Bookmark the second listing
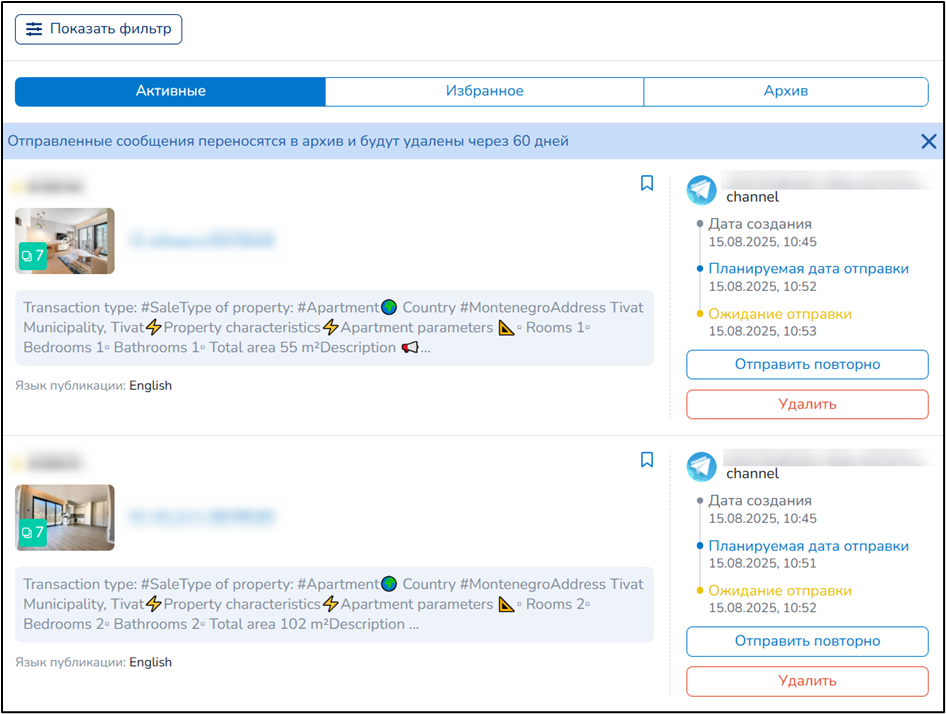 [x=647, y=460]
